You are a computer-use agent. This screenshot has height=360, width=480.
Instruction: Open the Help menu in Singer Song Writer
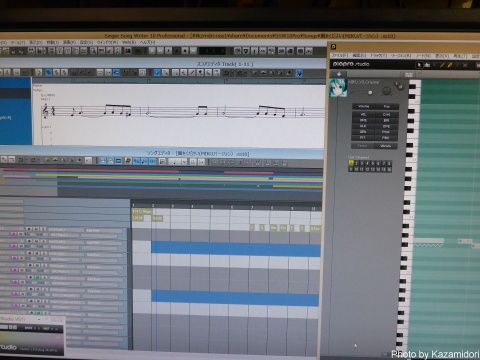coord(147,43)
